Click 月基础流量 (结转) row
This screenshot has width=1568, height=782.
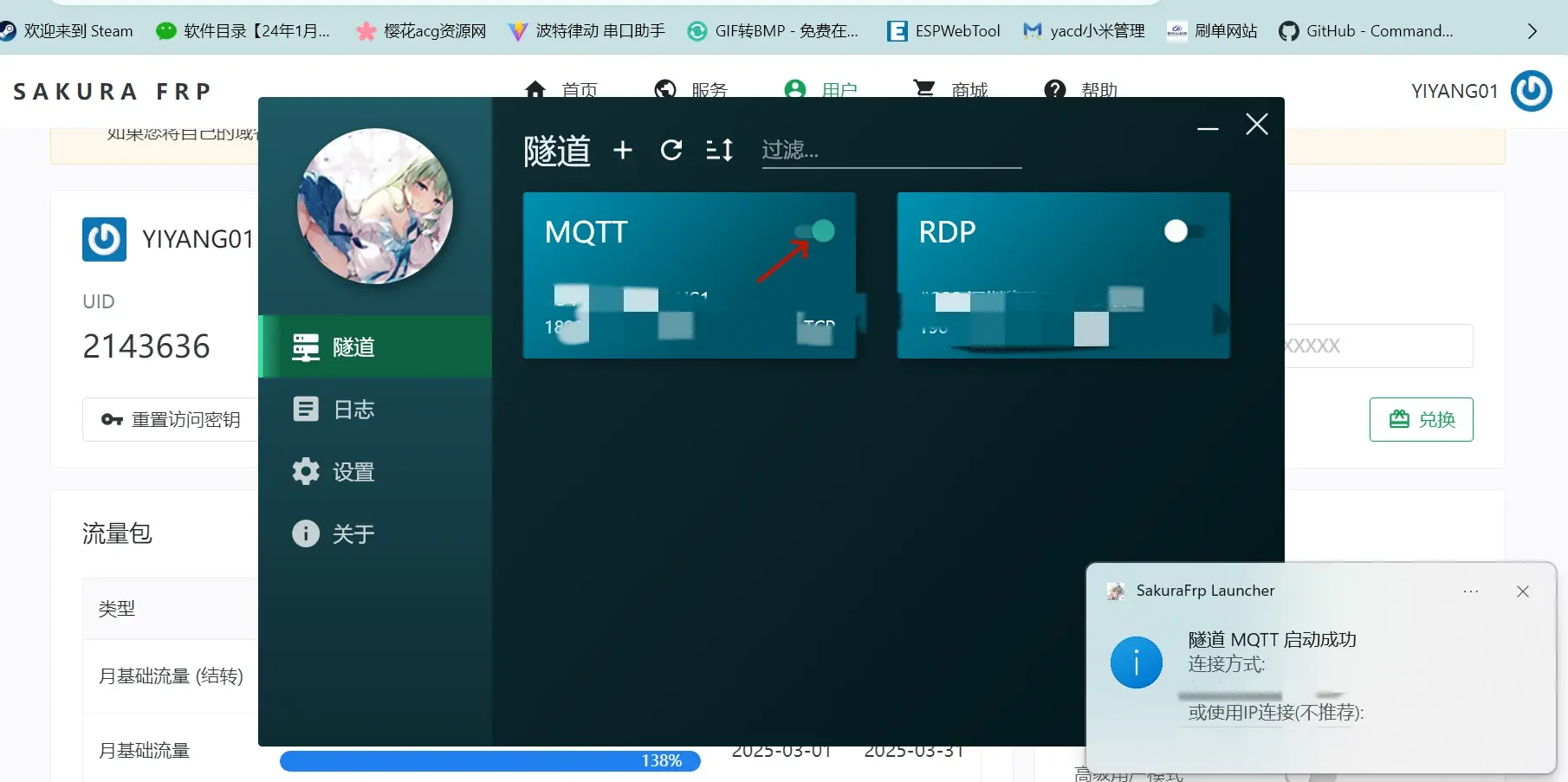[x=171, y=676]
